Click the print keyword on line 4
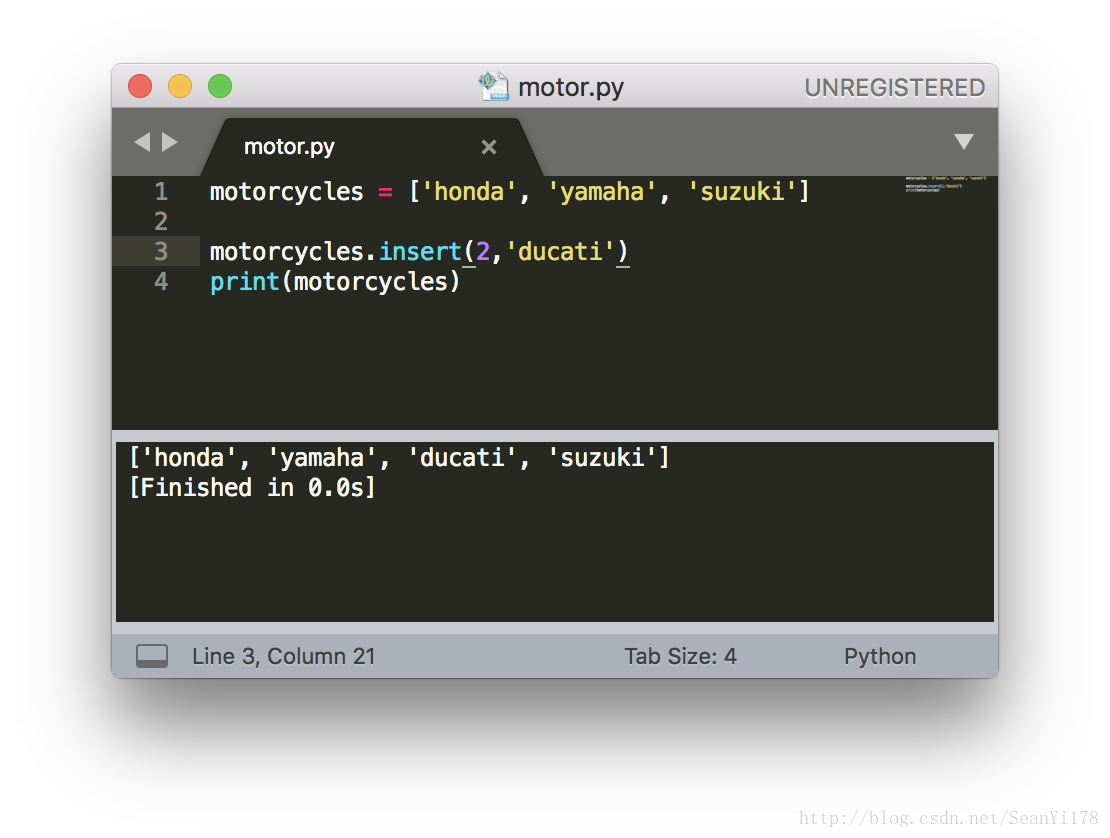Viewport: 1110px width, 838px height. [x=245, y=282]
